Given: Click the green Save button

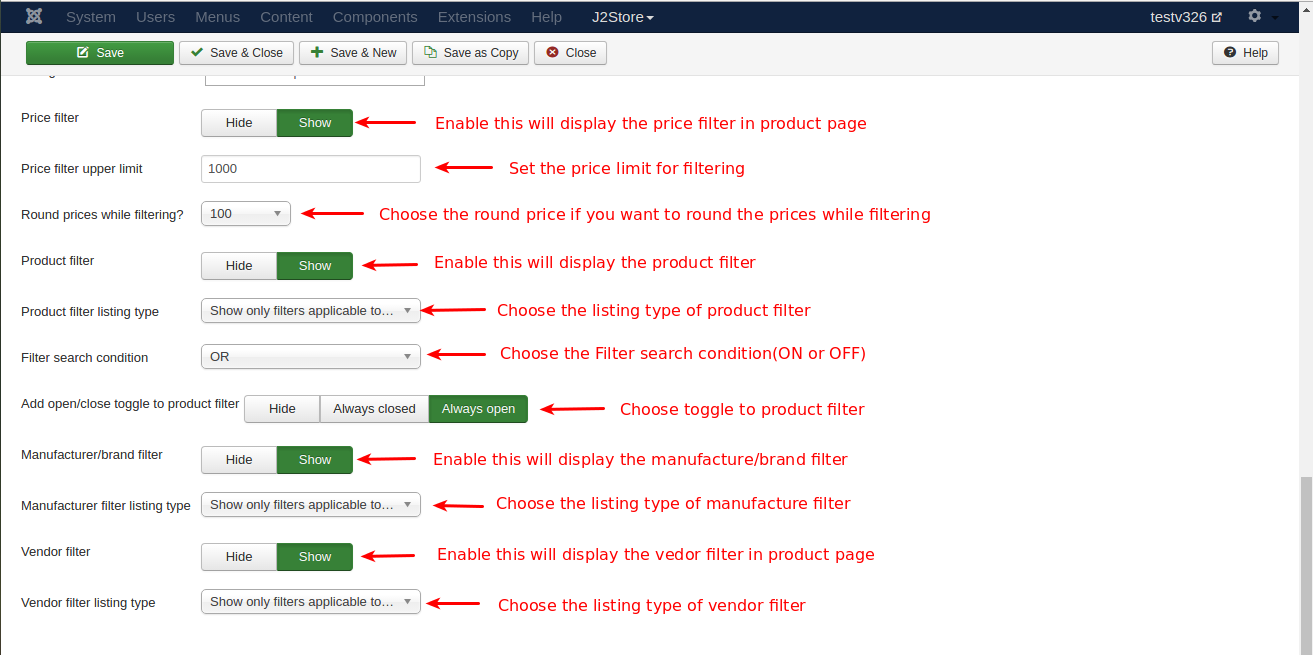Looking at the screenshot, I should pos(100,53).
